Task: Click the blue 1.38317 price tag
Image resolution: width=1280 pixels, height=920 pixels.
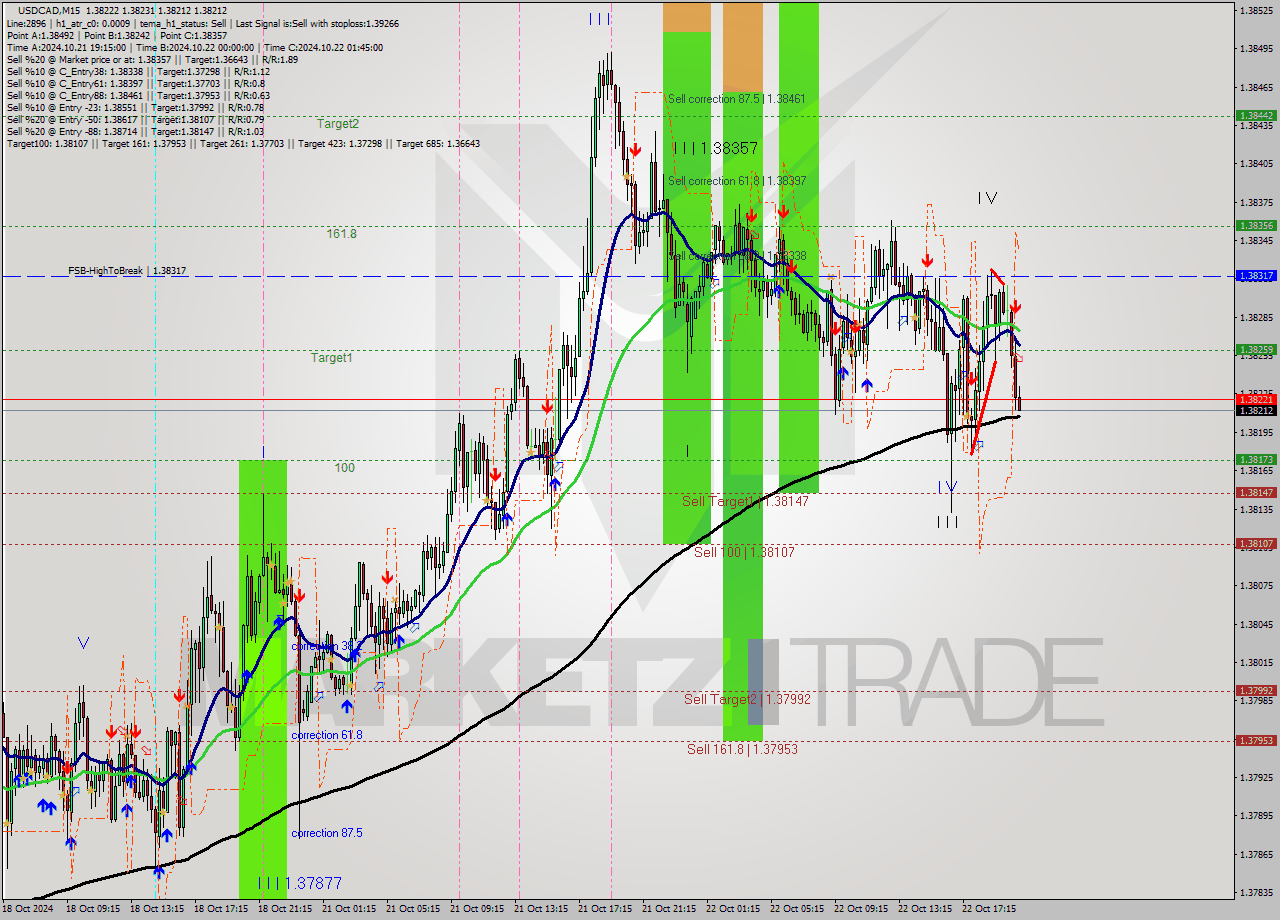Action: [x=1256, y=276]
